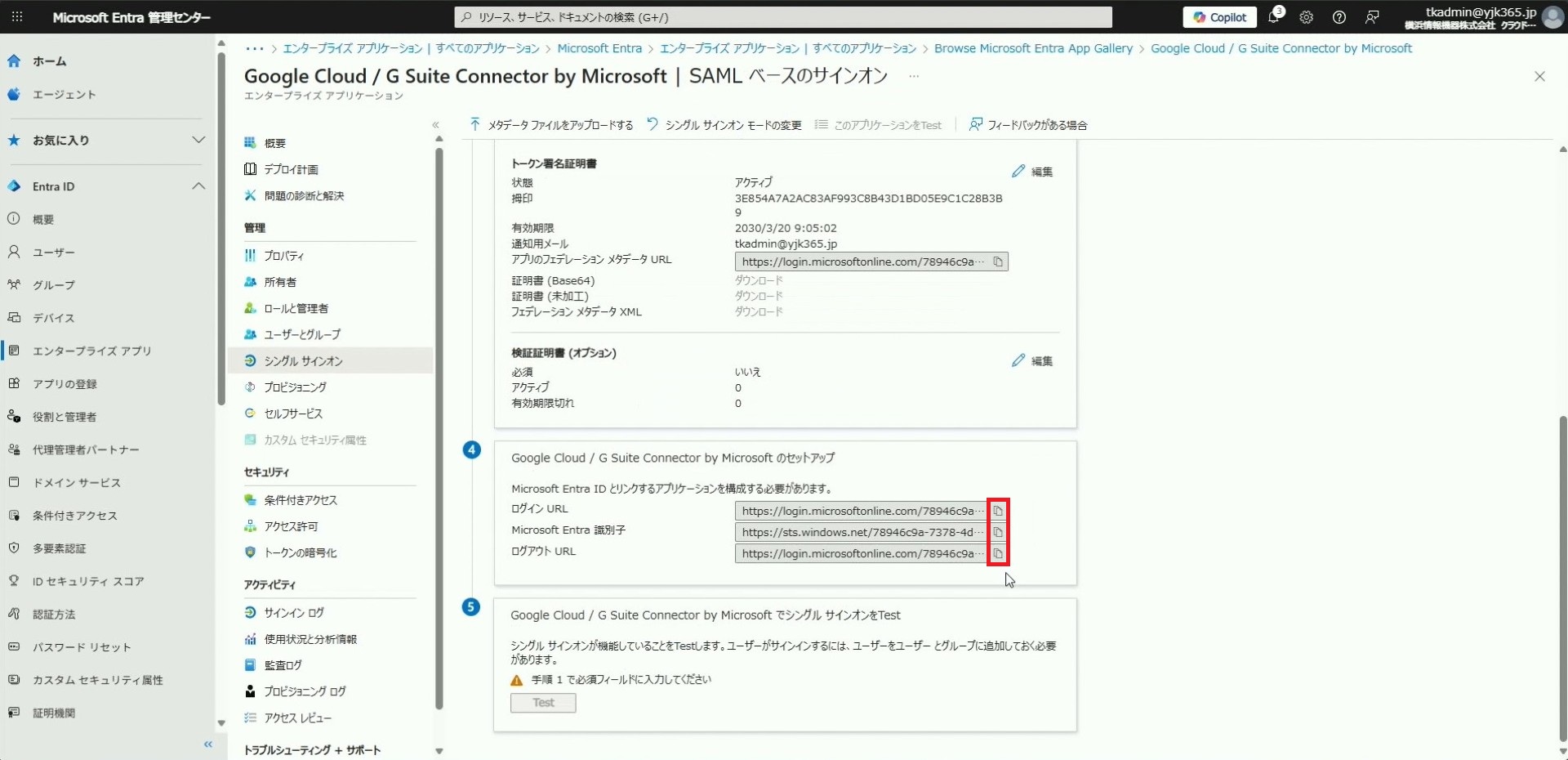Screen dimensions: 1568x760
Task: Expand the お気に入り section
Action: pyautogui.click(x=198, y=140)
